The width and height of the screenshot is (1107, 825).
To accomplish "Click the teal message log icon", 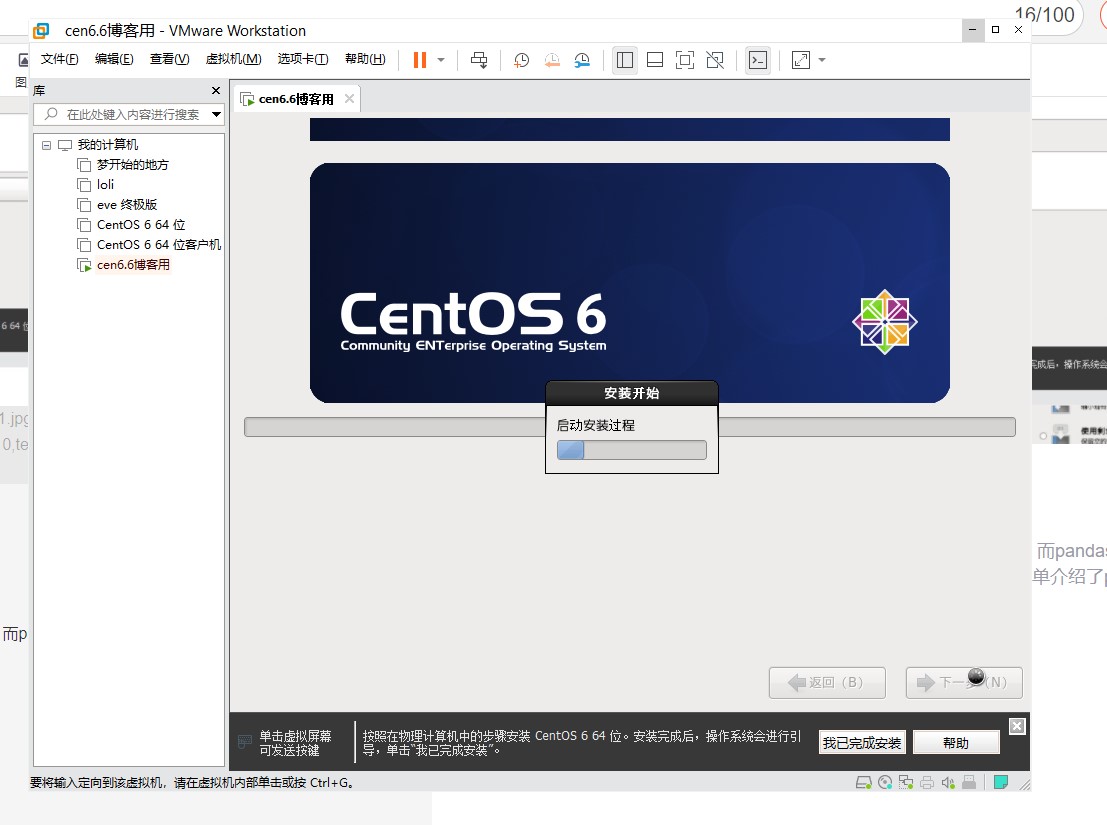I will pyautogui.click(x=1000, y=782).
